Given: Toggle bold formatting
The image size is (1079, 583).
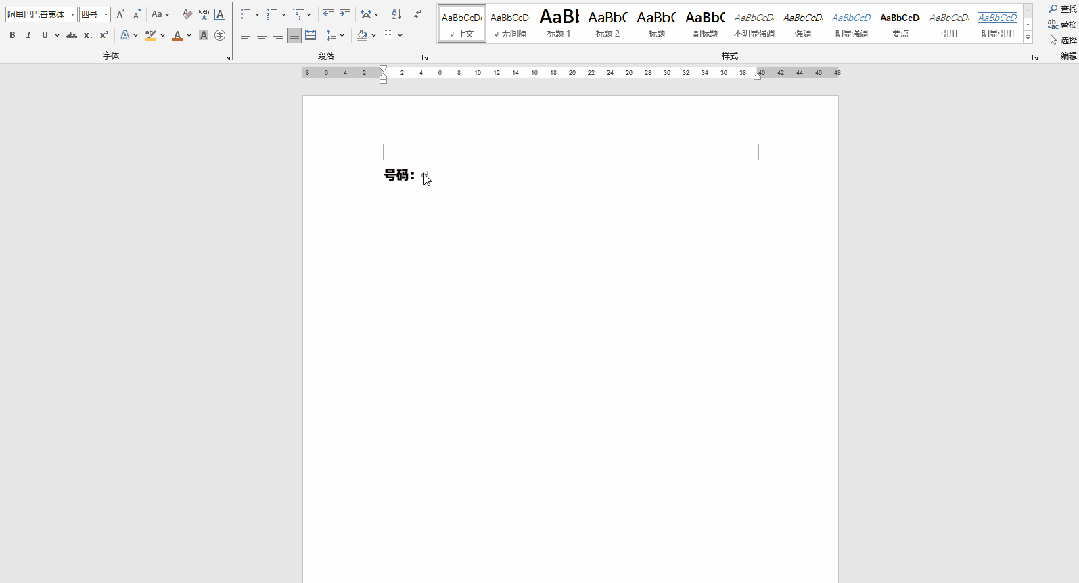Looking at the screenshot, I should [x=12, y=35].
